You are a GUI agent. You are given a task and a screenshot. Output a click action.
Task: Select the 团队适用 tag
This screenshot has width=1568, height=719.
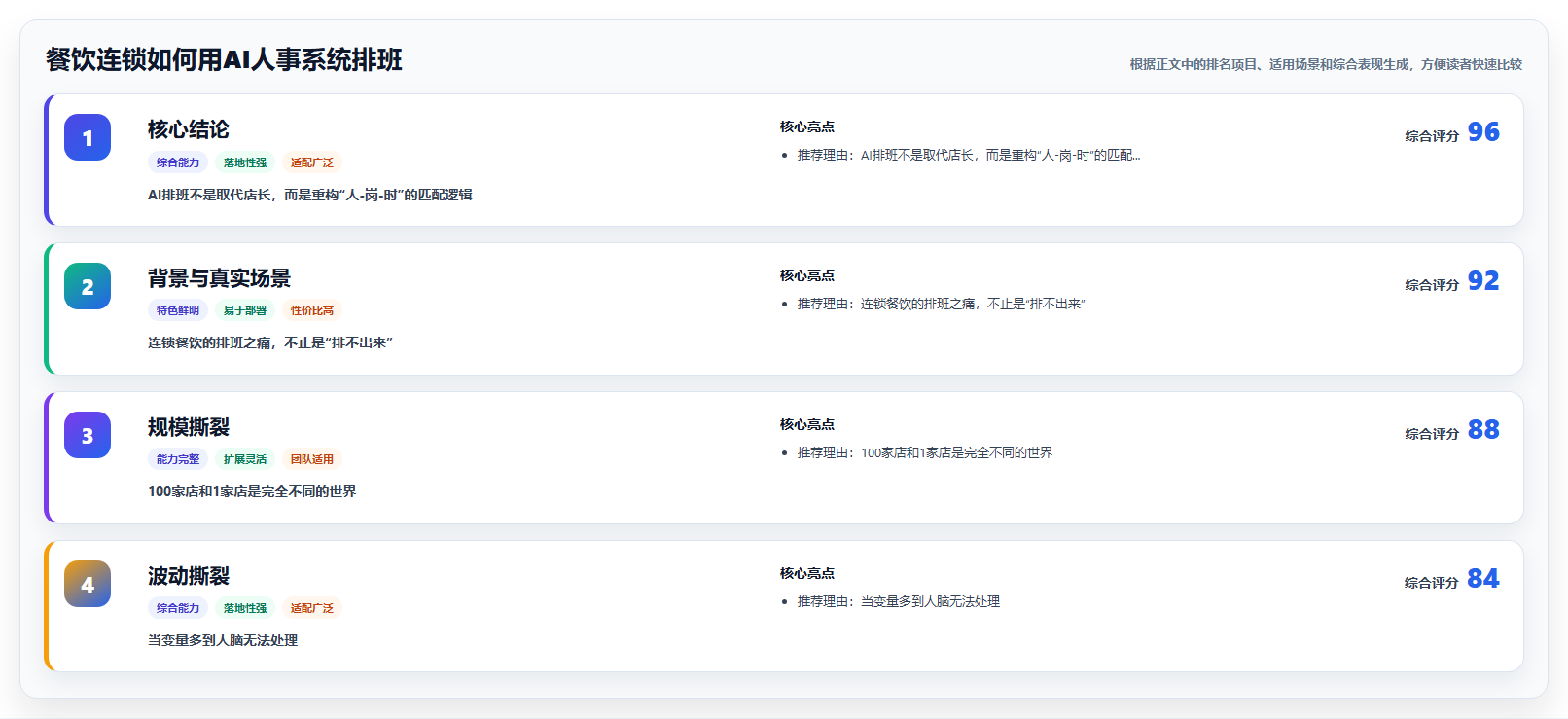click(x=312, y=459)
